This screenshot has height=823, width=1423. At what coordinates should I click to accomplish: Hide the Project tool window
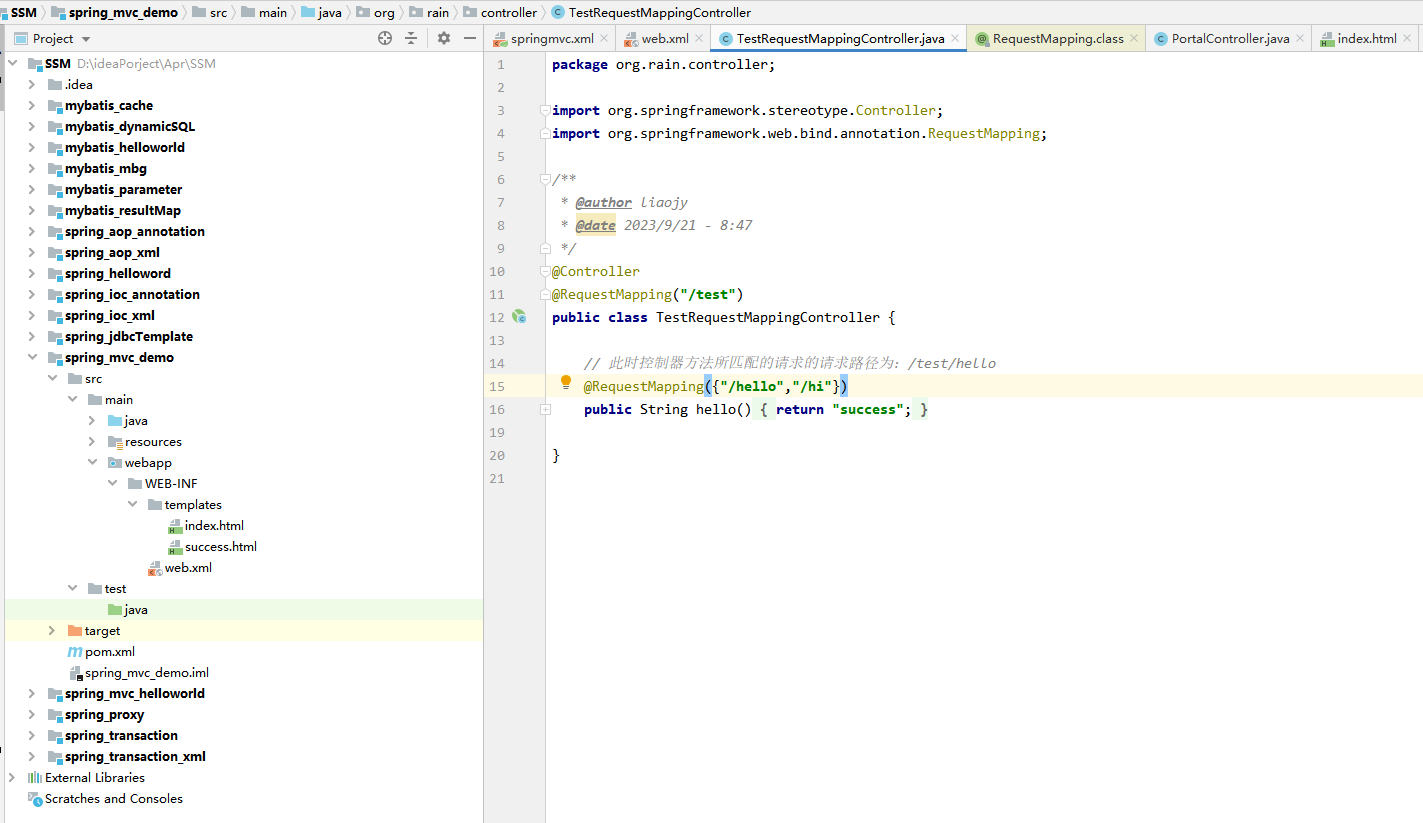pos(470,38)
